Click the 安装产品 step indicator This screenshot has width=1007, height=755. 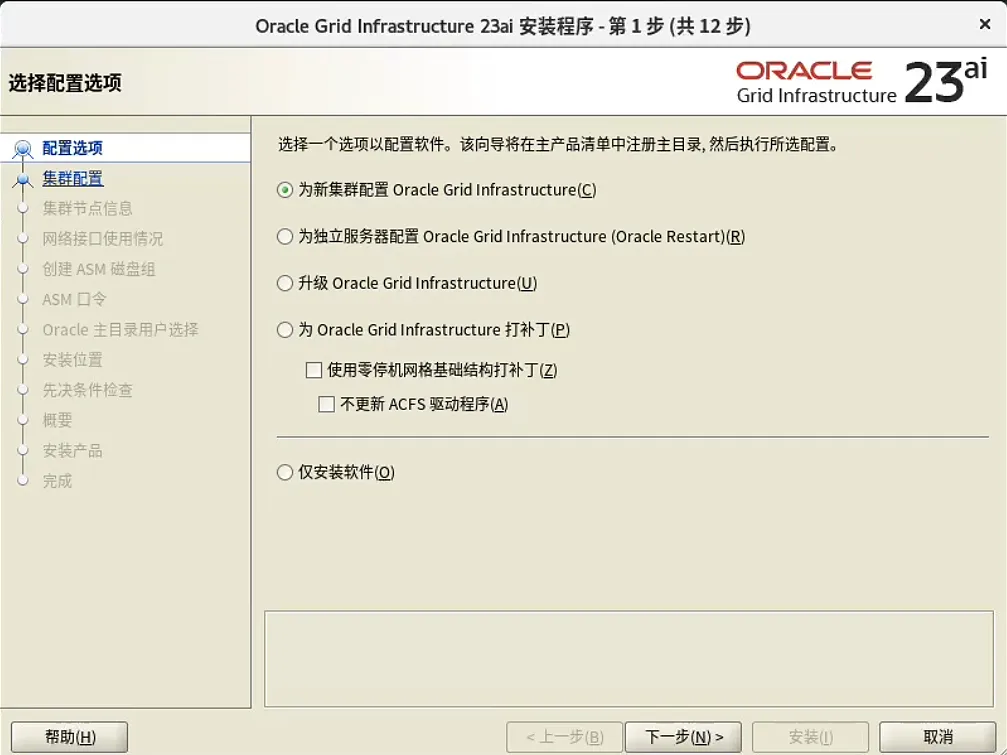[x=25, y=450]
